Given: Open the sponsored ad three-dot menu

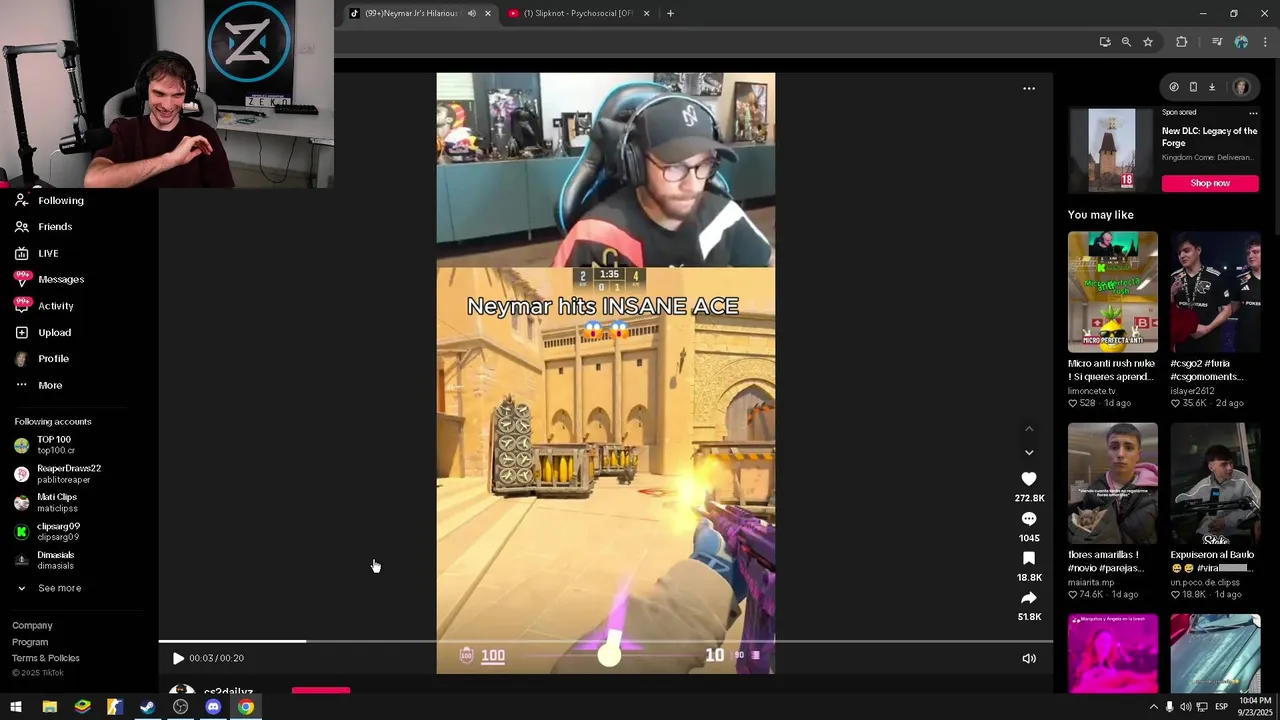Looking at the screenshot, I should [1253, 113].
